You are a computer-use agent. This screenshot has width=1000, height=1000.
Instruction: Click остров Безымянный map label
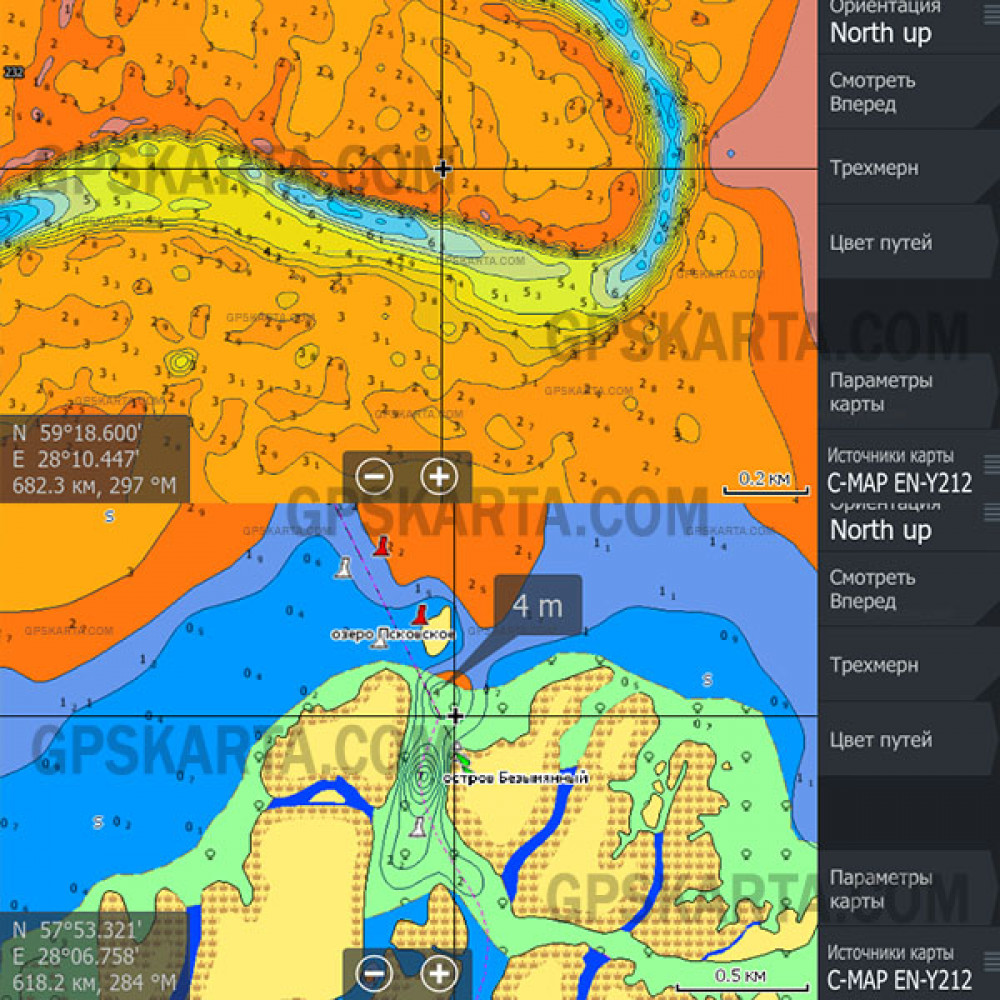point(515,778)
